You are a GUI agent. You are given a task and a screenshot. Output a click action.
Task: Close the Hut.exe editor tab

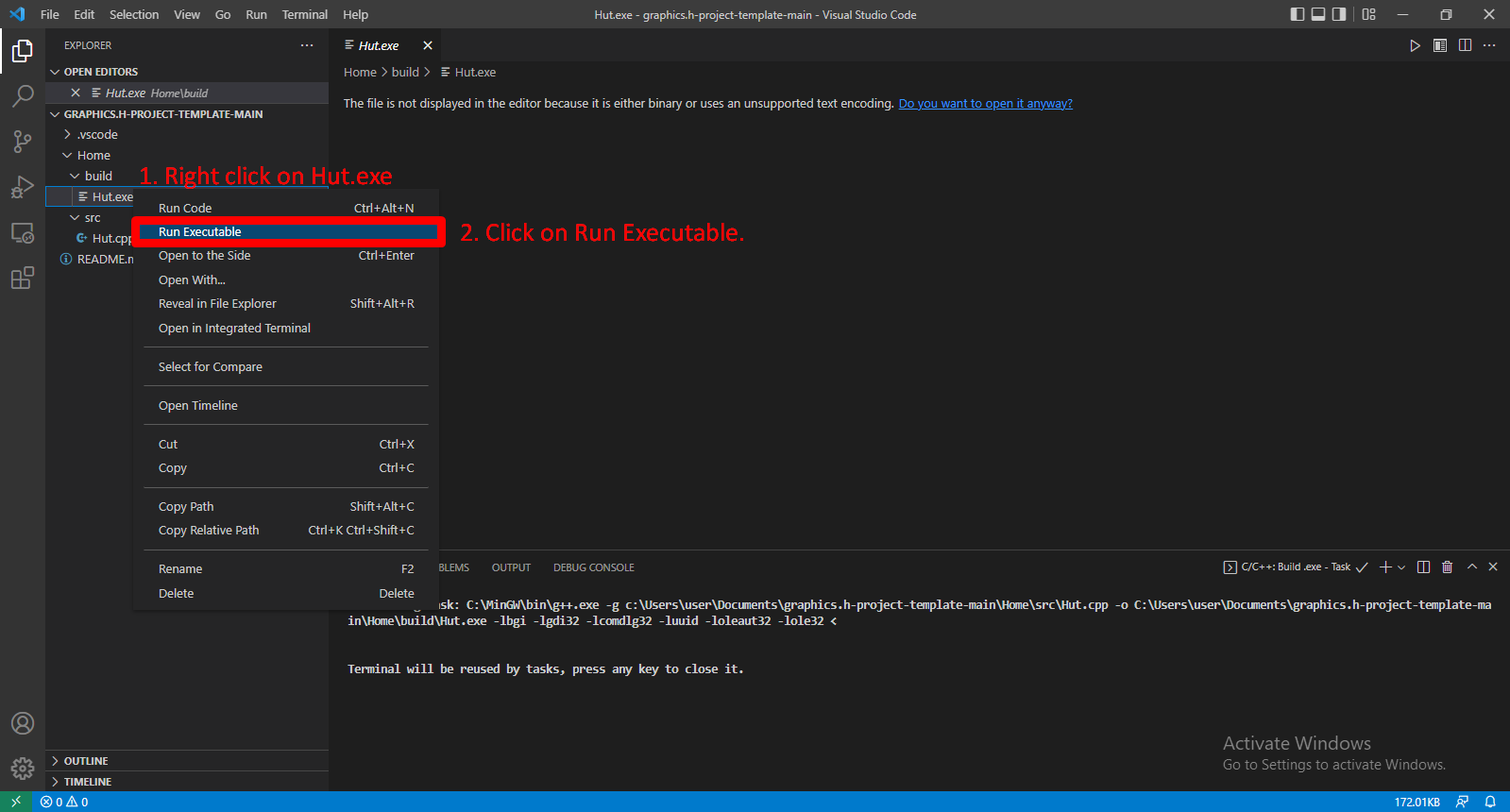pos(428,45)
